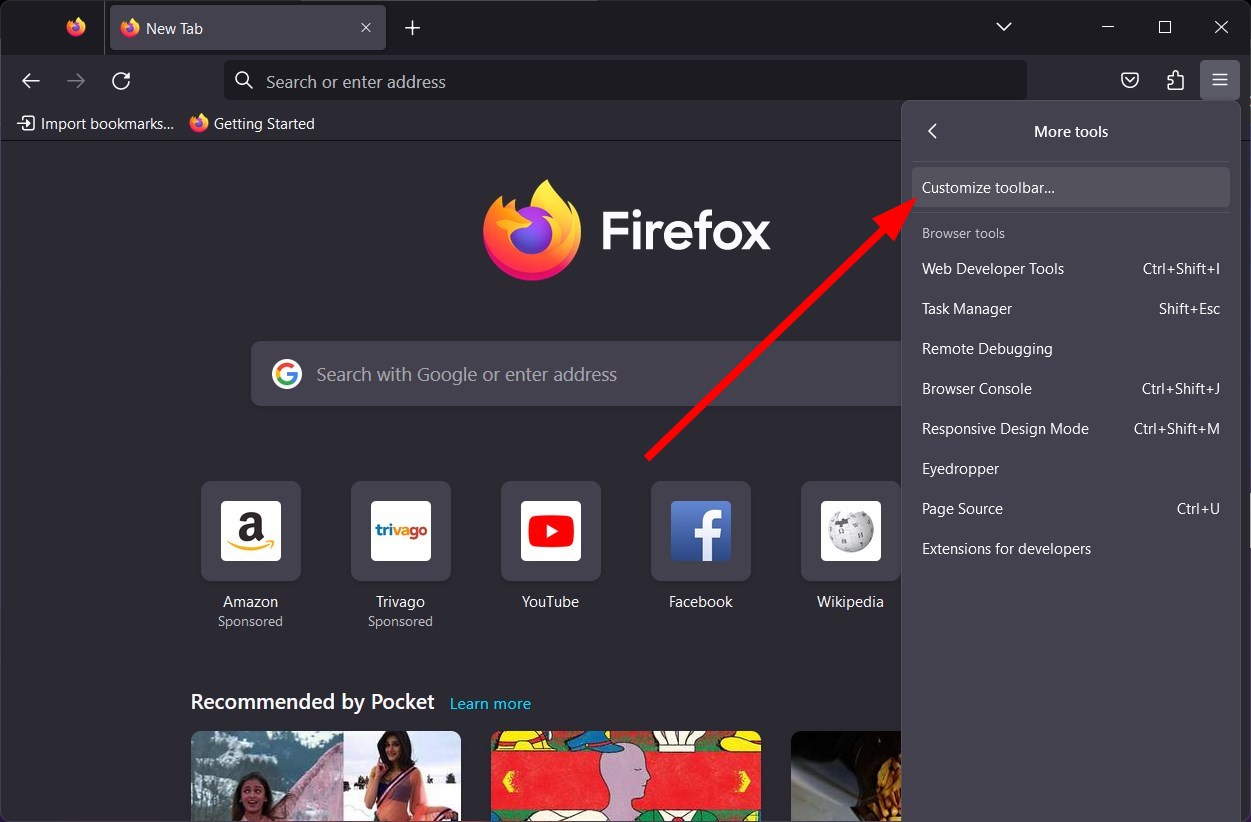Maximize the Firefox window
1251x822 pixels.
pos(1164,28)
